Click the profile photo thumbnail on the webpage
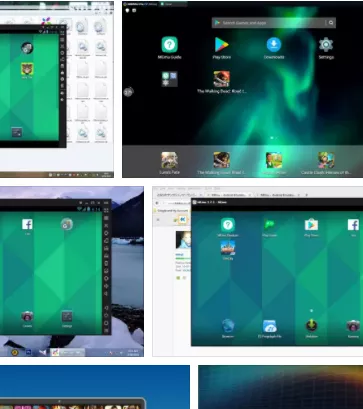Image resolution: width=363 pixels, height=409 pixels. click(x=183, y=240)
